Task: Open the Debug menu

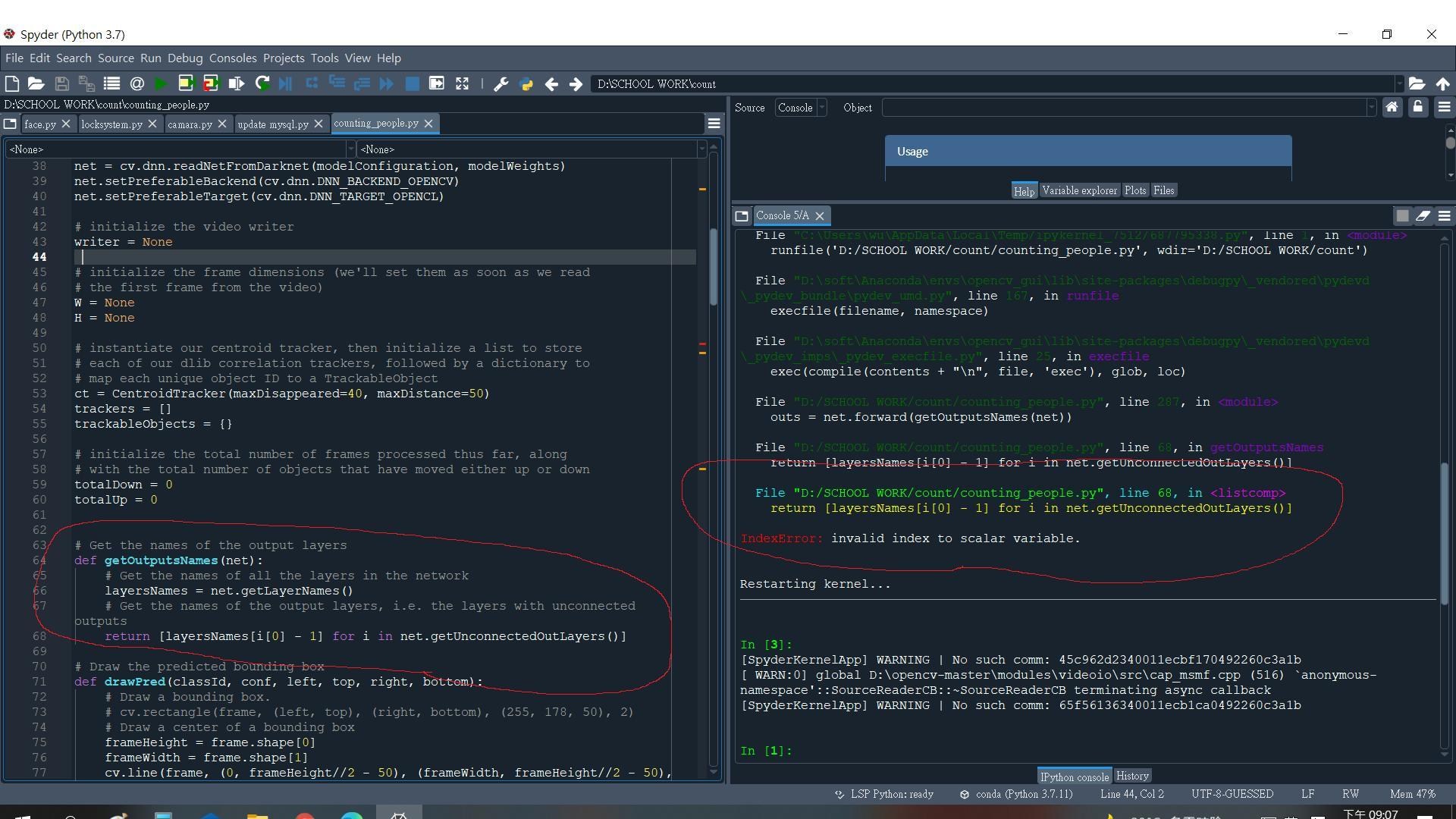Action: click(x=185, y=58)
